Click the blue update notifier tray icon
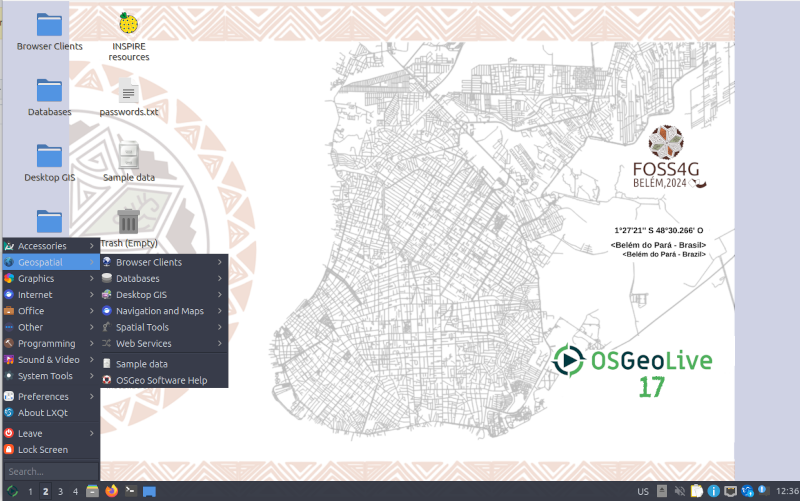The height and width of the screenshot is (501, 800). [x=748, y=491]
